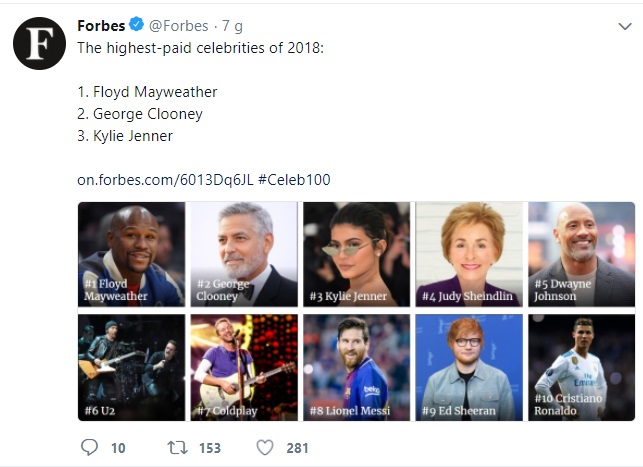Click the retweet arrows icon
The height and width of the screenshot is (467, 643).
(x=178, y=448)
